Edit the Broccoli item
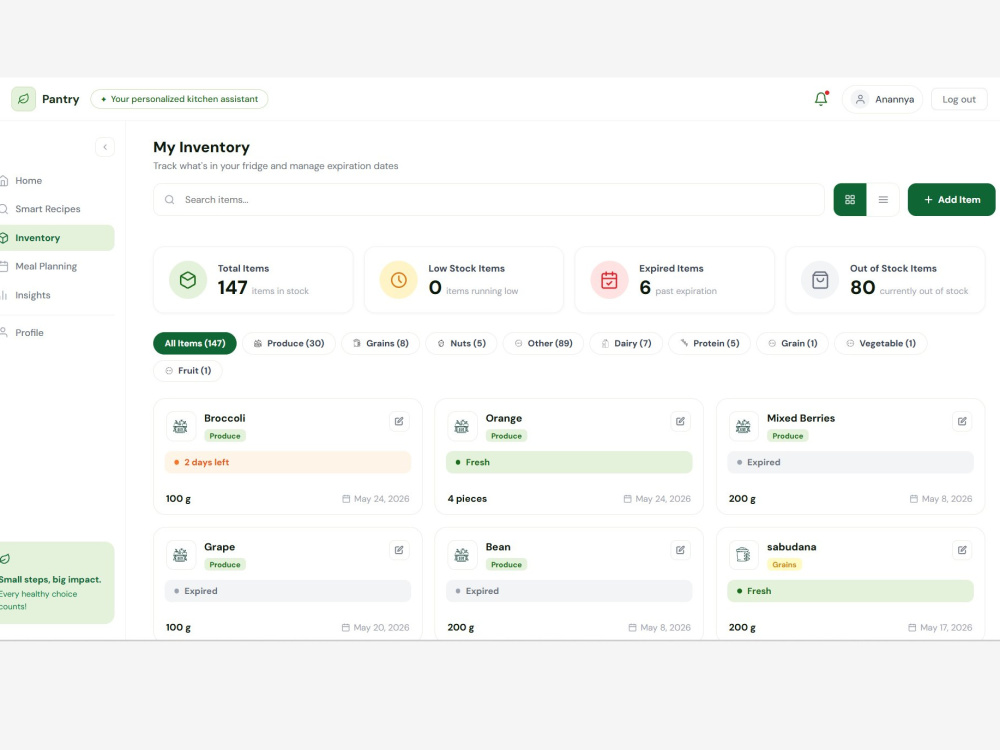The width and height of the screenshot is (1000, 750). pyautogui.click(x=399, y=421)
